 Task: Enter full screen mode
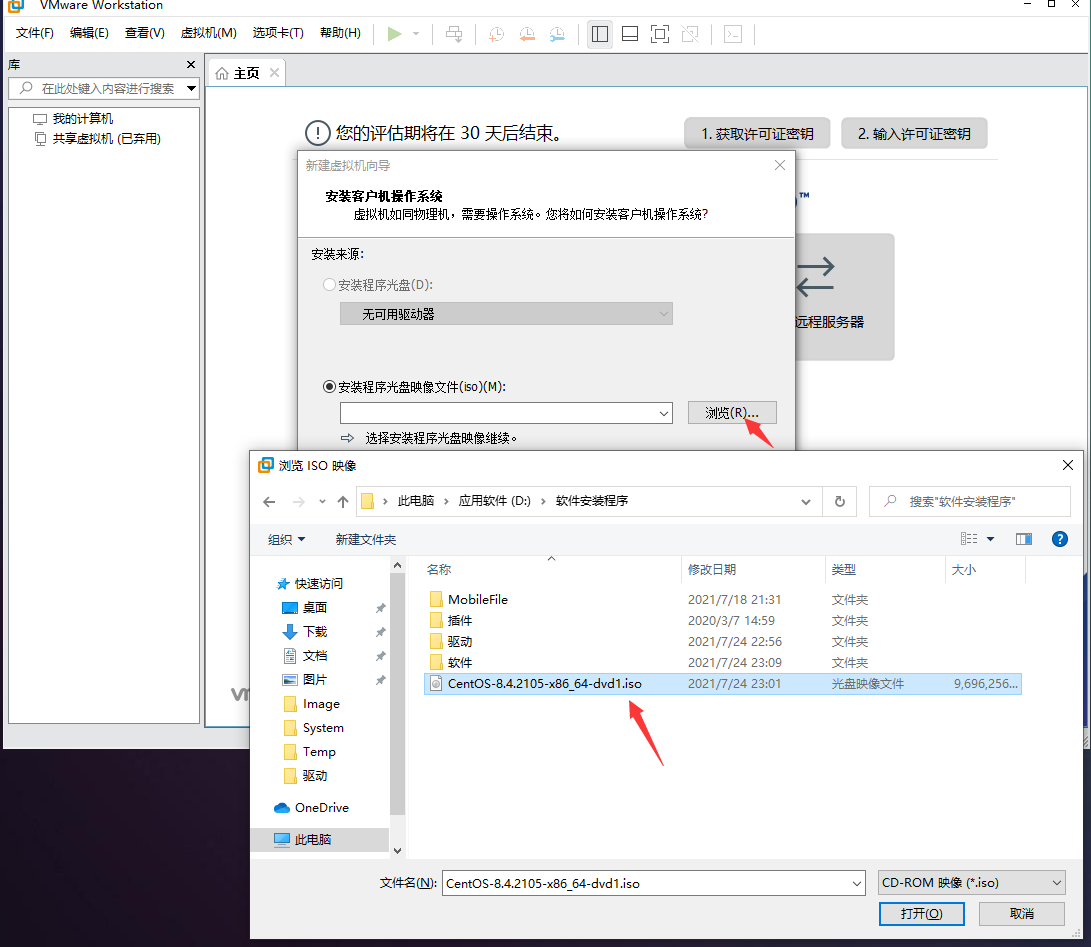pos(660,33)
